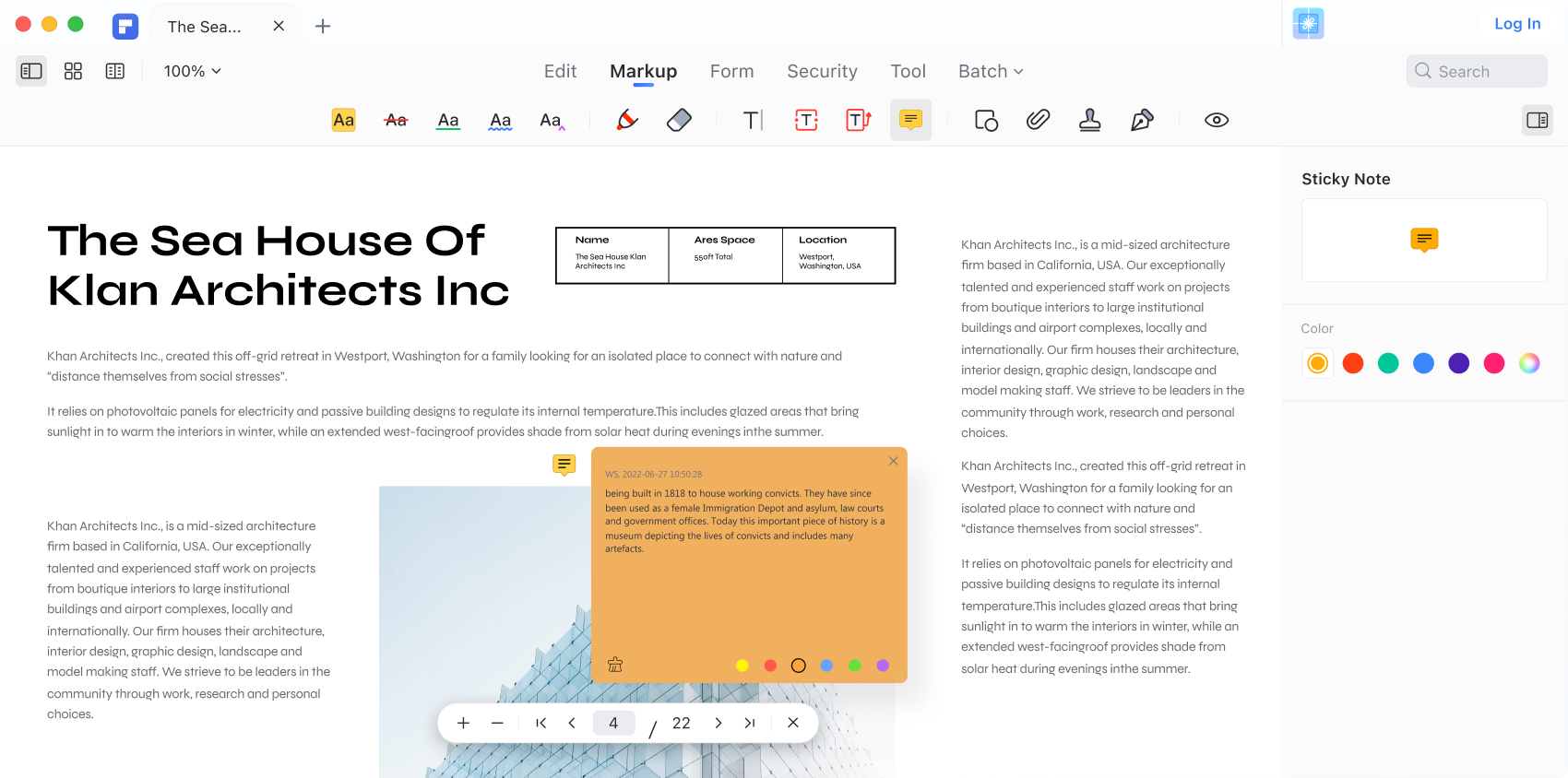Viewport: 1568px width, 778px height.
Task: Jump to the last page
Action: click(750, 724)
